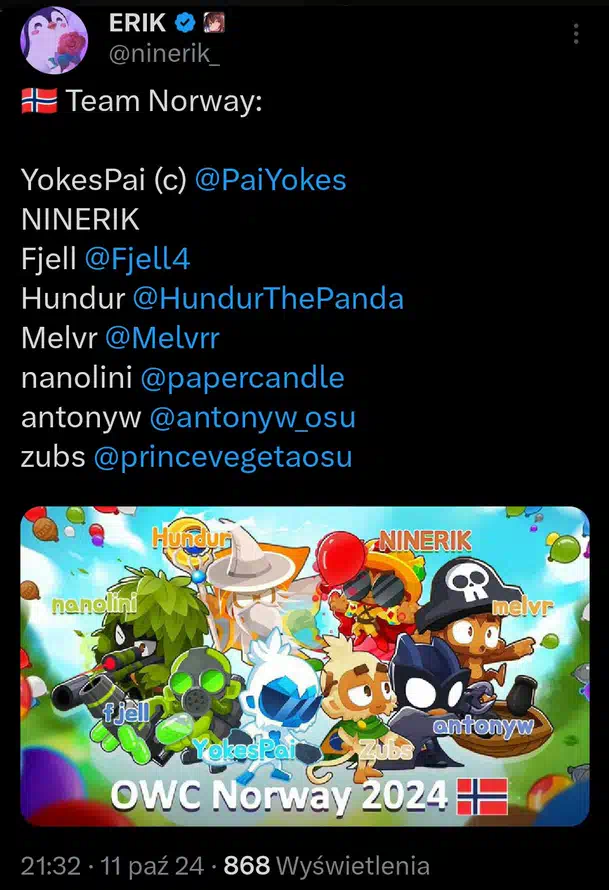Viewport: 609px width, 890px height.
Task: Open the @papercandle mention
Action: point(242,378)
